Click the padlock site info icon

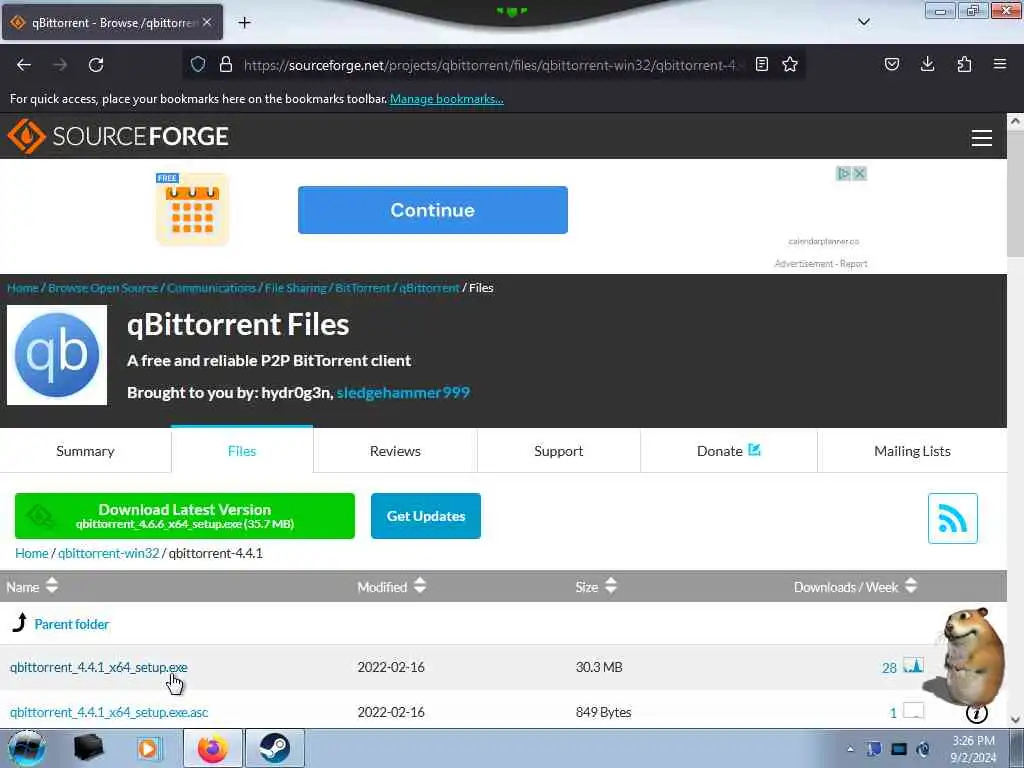[x=226, y=64]
